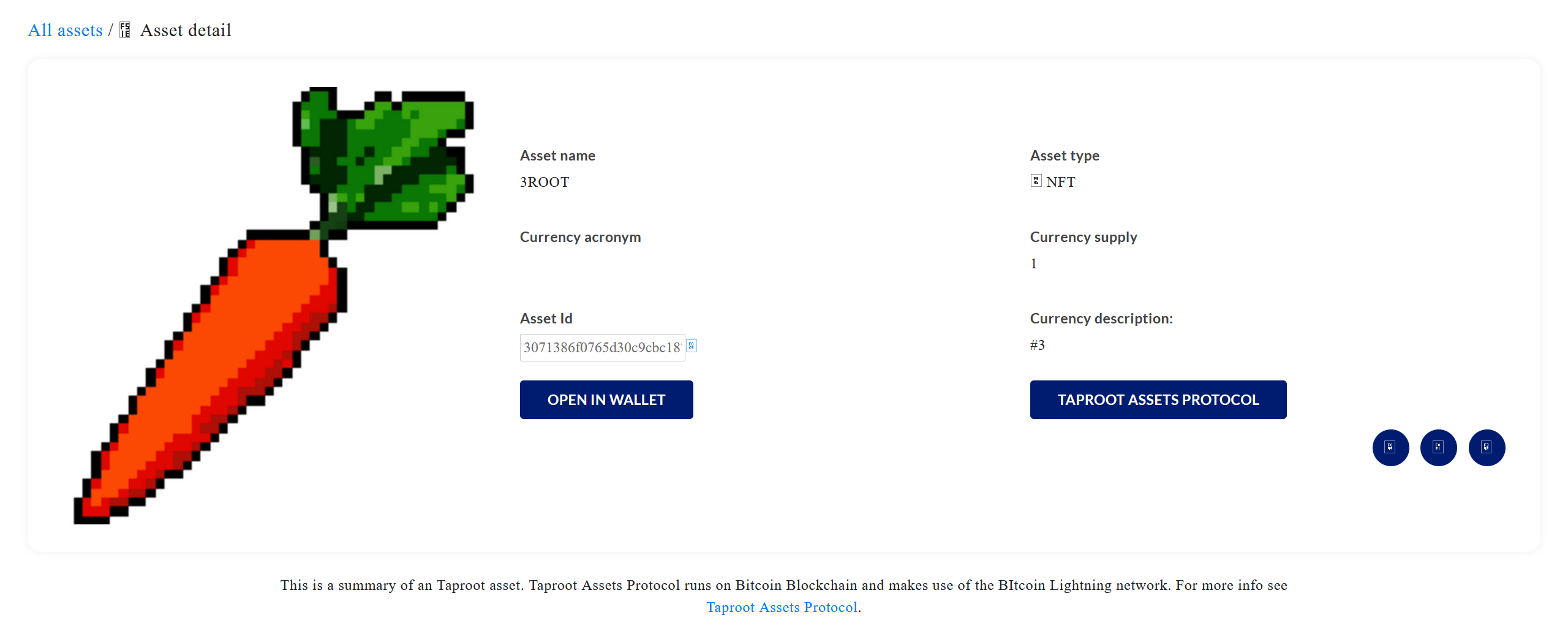Click the breadcrumb icon before Asset detail
The width and height of the screenshot is (1568, 642).
click(x=125, y=30)
